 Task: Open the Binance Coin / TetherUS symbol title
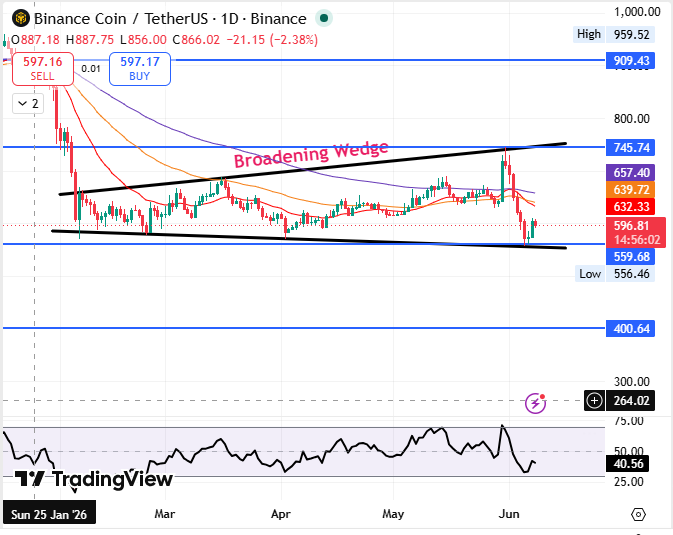170,18
